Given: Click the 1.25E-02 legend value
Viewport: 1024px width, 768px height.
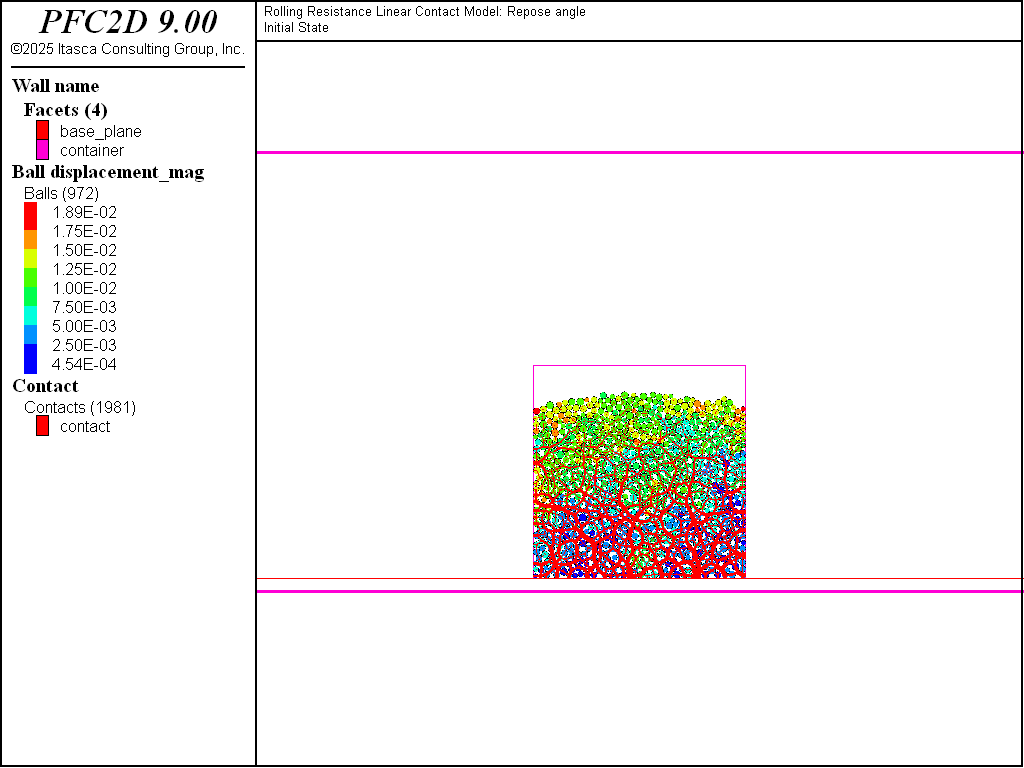Looking at the screenshot, I should click(x=84, y=269).
